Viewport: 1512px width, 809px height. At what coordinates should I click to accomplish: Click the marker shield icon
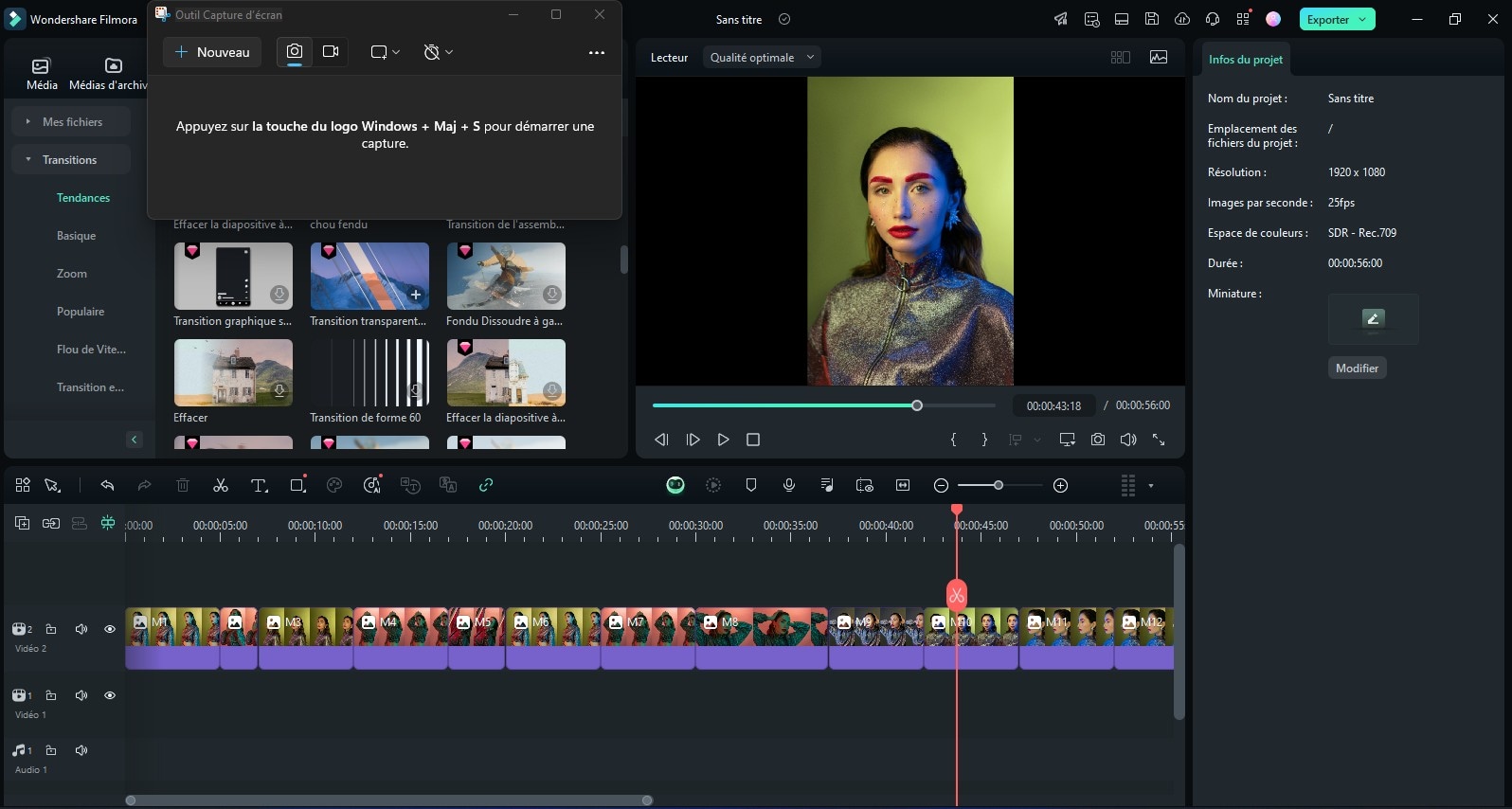click(751, 485)
